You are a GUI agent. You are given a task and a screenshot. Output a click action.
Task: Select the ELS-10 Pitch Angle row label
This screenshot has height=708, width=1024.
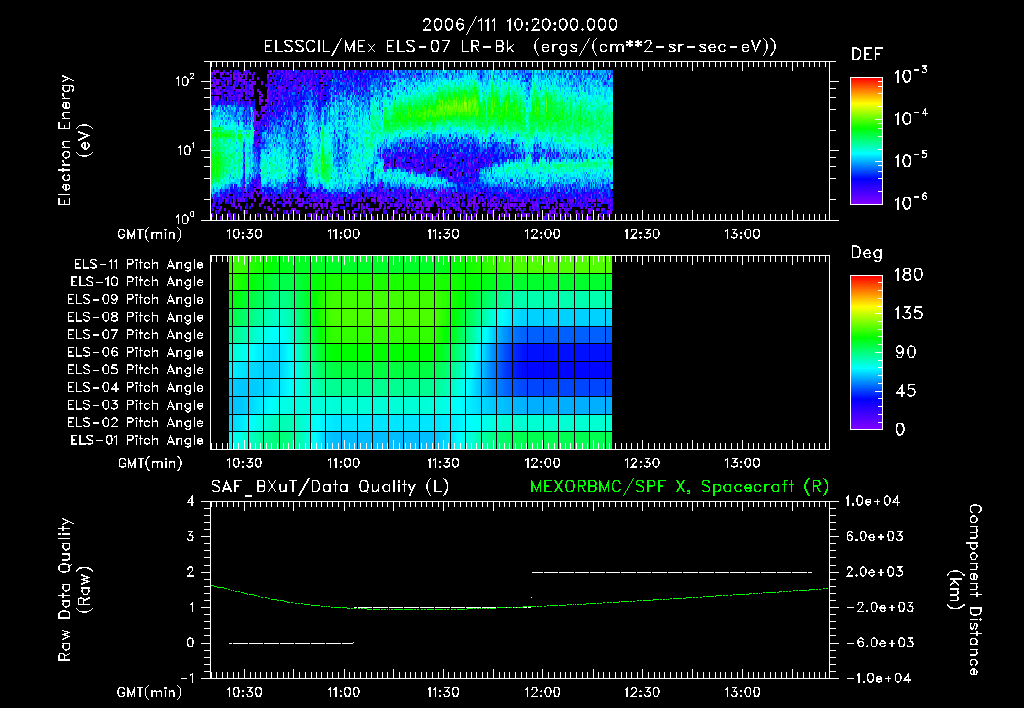point(137,282)
